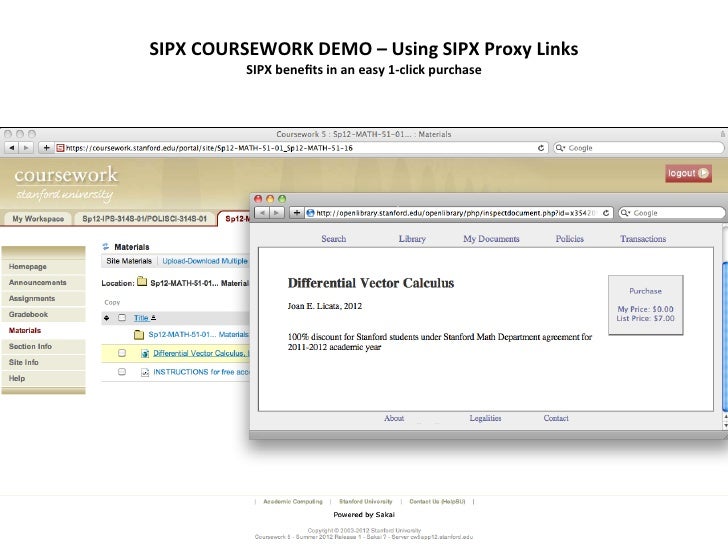
Task: Open the Policies link
Action: tap(570, 239)
